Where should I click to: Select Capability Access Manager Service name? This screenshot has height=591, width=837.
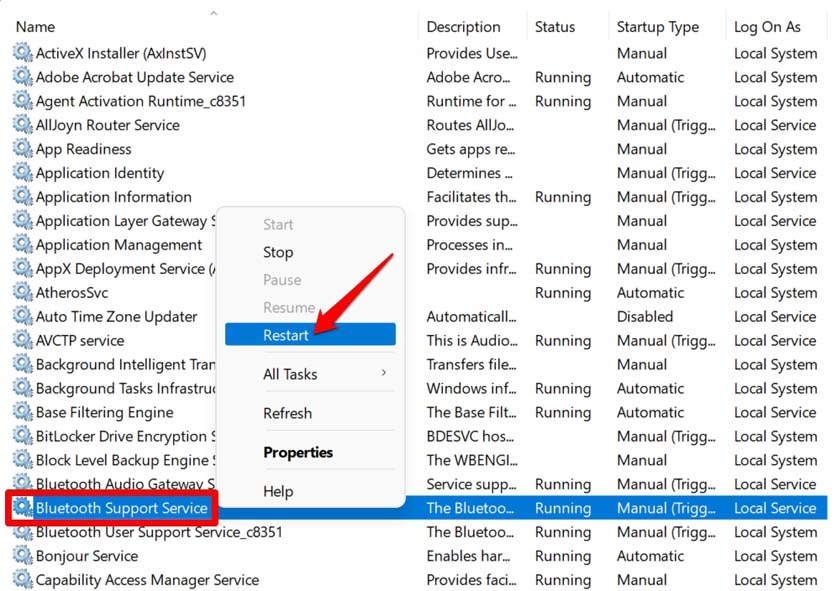point(147,580)
